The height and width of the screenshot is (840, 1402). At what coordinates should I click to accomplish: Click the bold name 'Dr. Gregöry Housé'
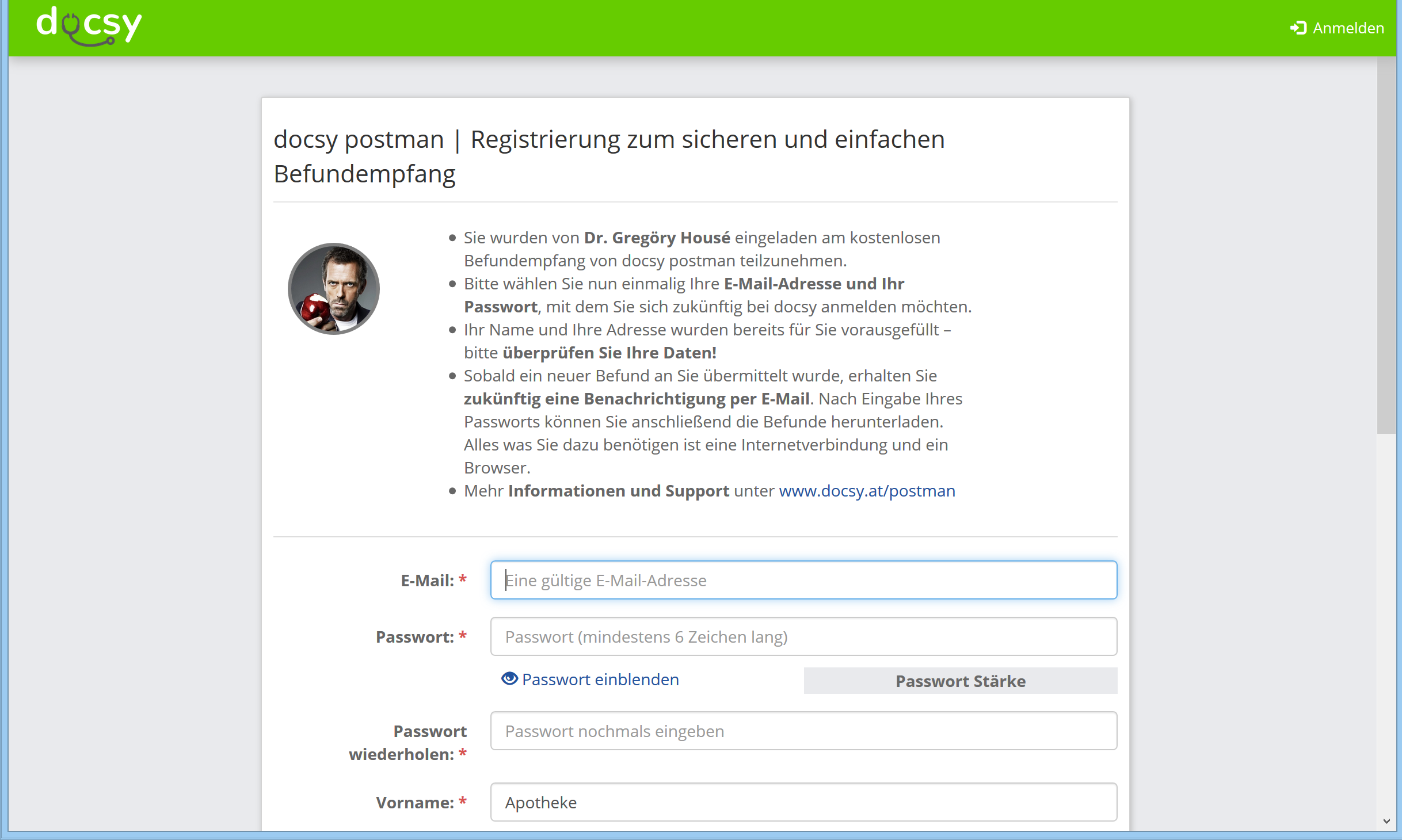coord(657,238)
